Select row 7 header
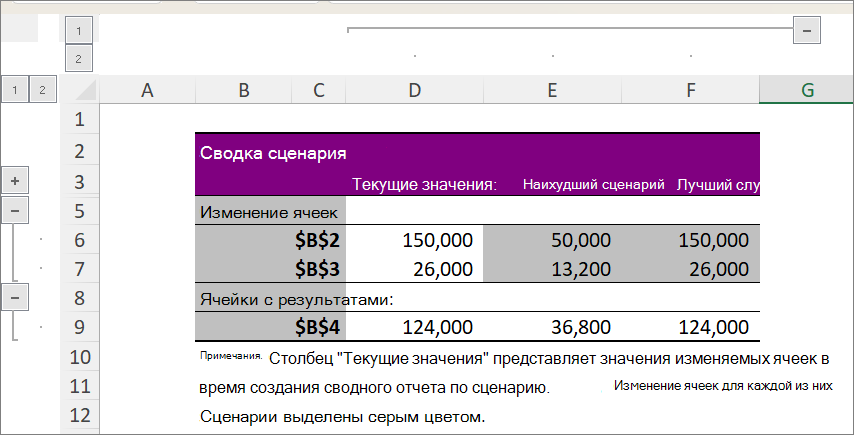854x435 pixels. click(x=80, y=268)
